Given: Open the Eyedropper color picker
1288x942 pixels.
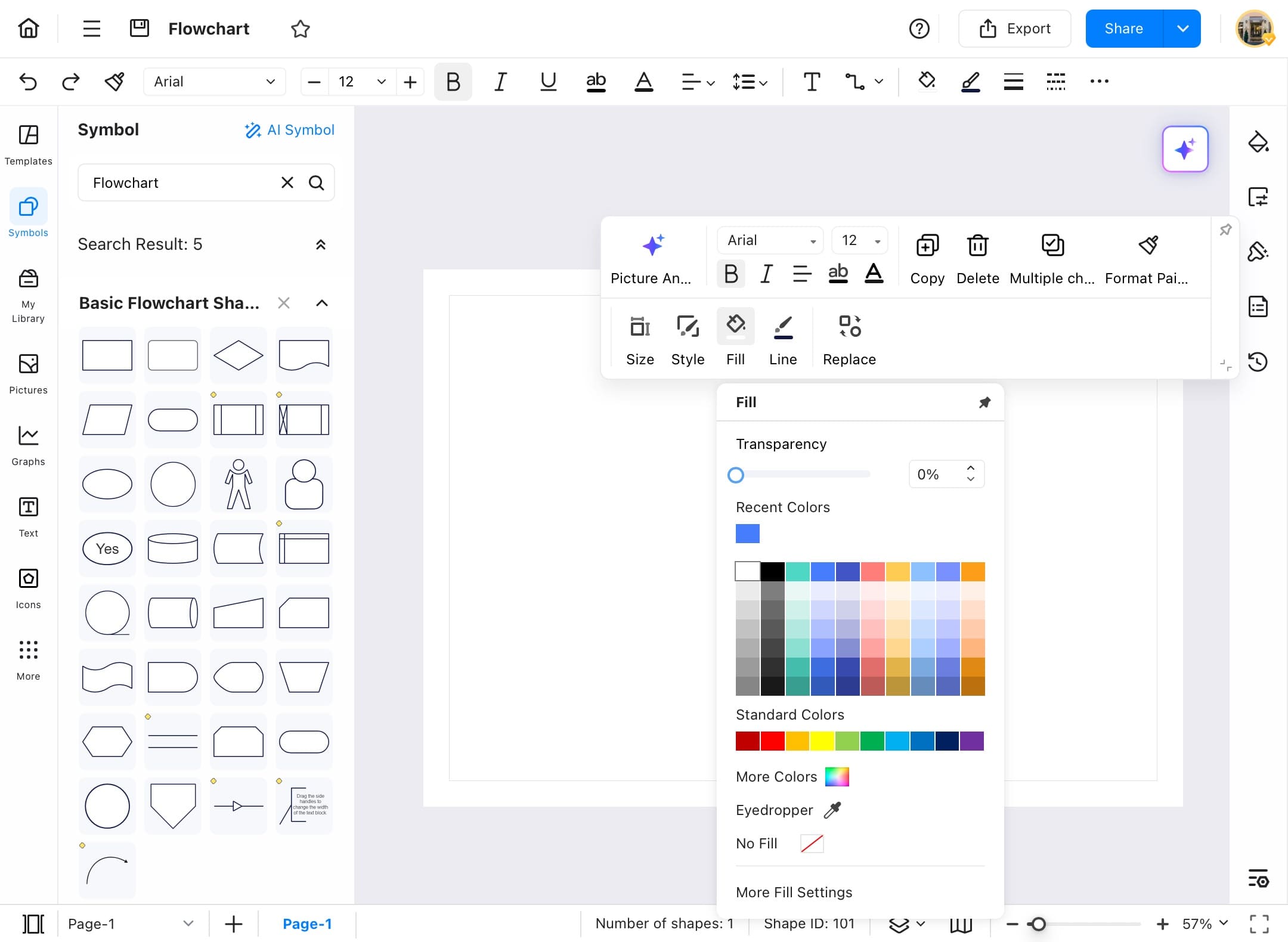Looking at the screenshot, I should pos(832,810).
